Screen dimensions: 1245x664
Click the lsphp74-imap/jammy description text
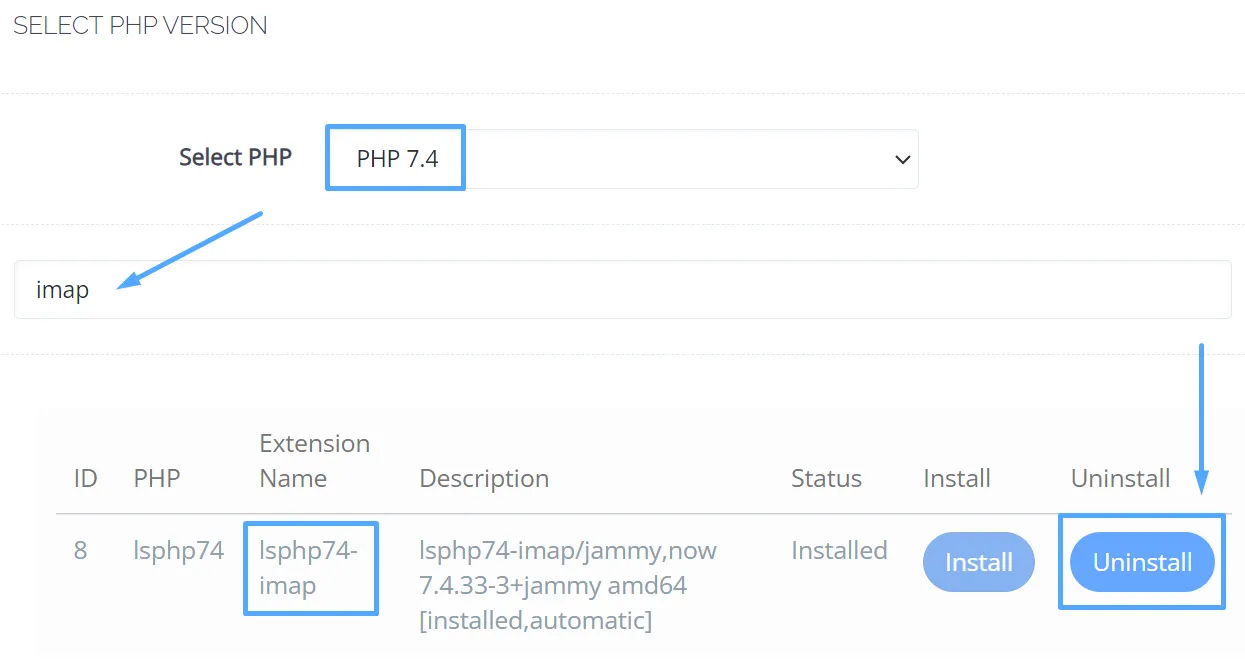tap(568, 585)
